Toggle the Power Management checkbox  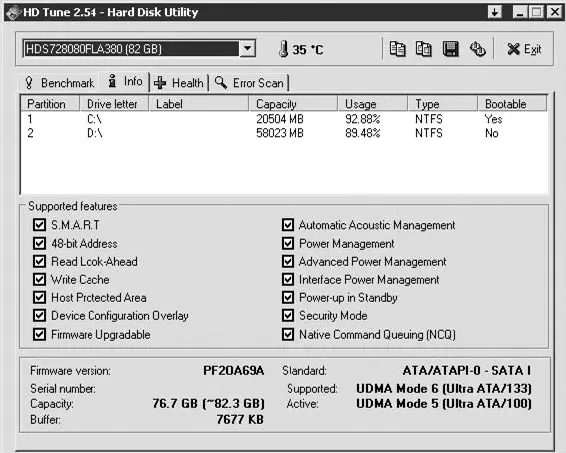coord(288,243)
